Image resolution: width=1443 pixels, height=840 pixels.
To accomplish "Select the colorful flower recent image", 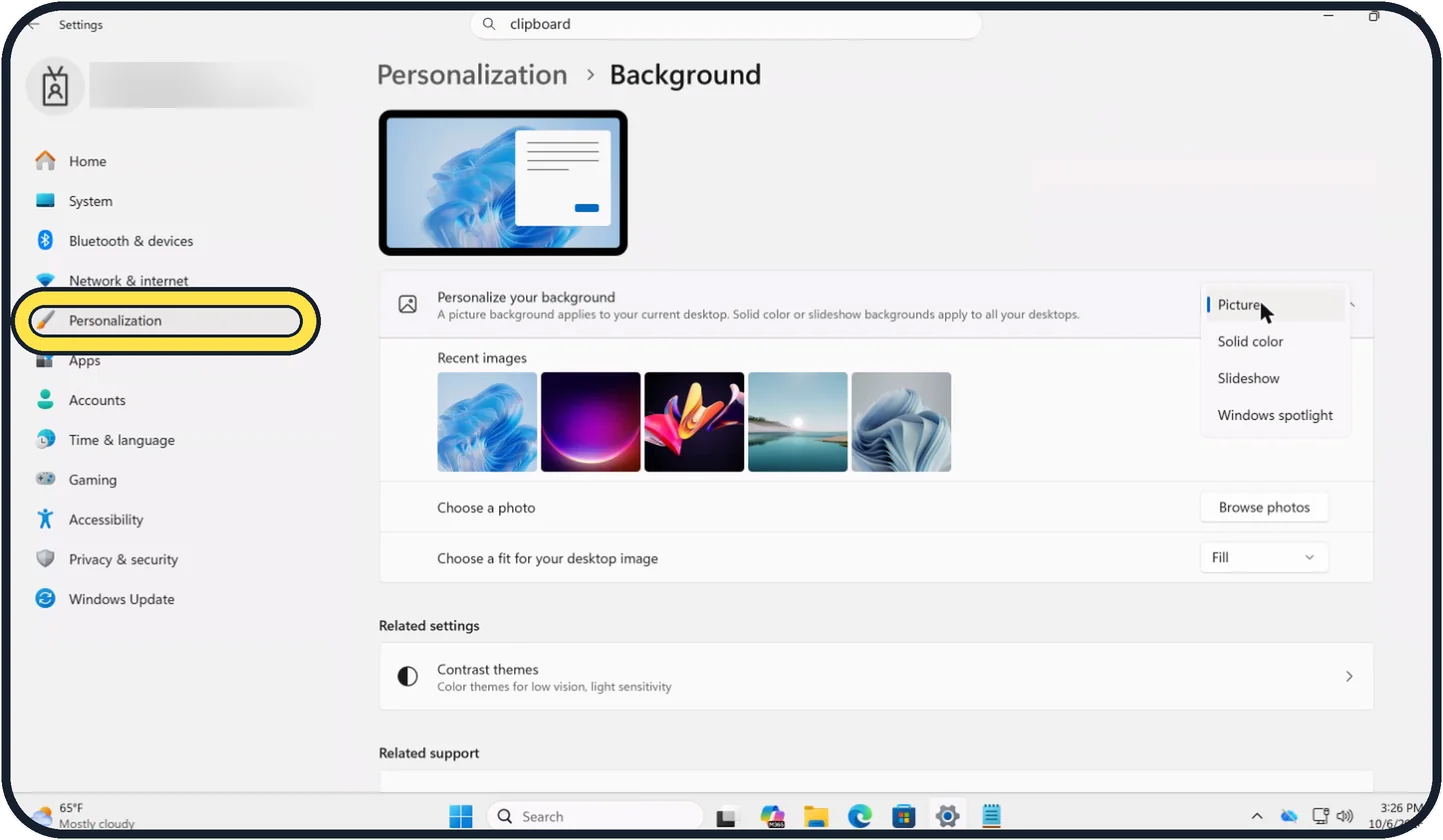I will point(694,422).
